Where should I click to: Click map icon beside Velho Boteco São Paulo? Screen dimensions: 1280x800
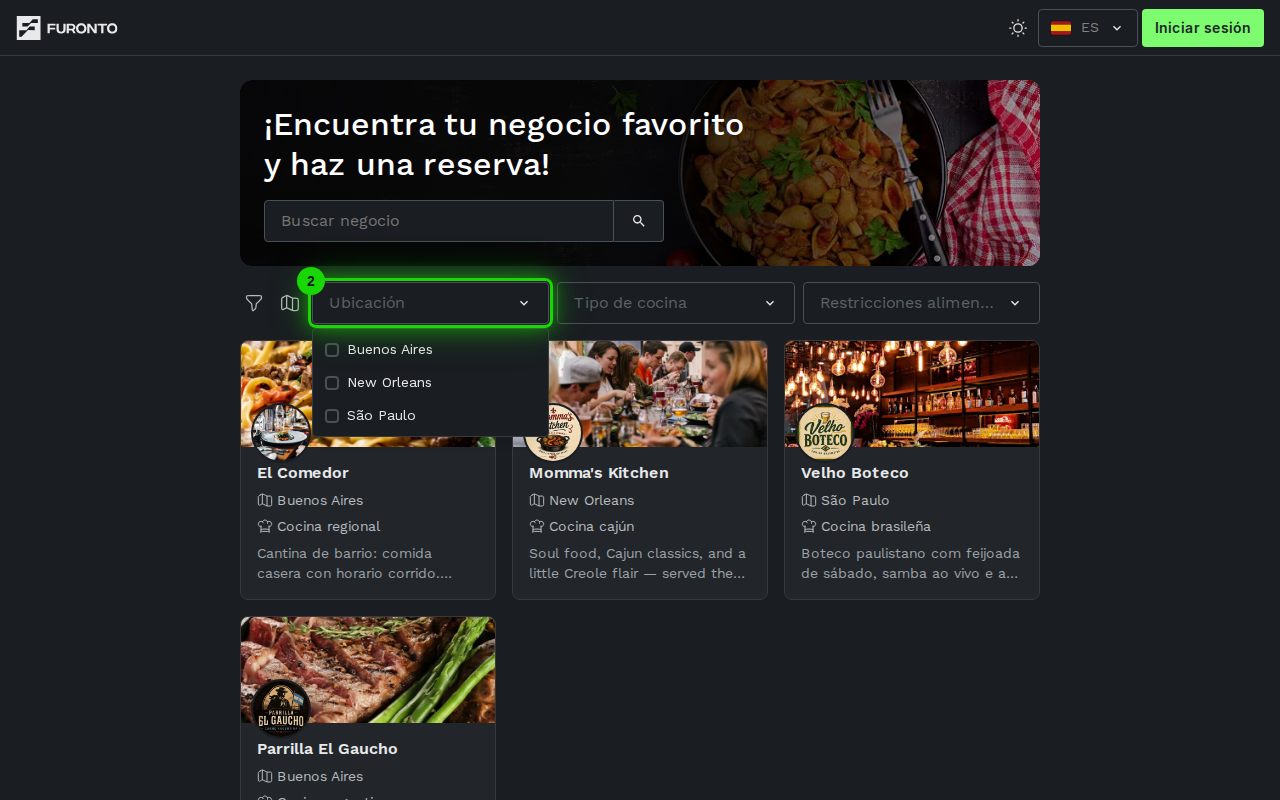pos(809,500)
